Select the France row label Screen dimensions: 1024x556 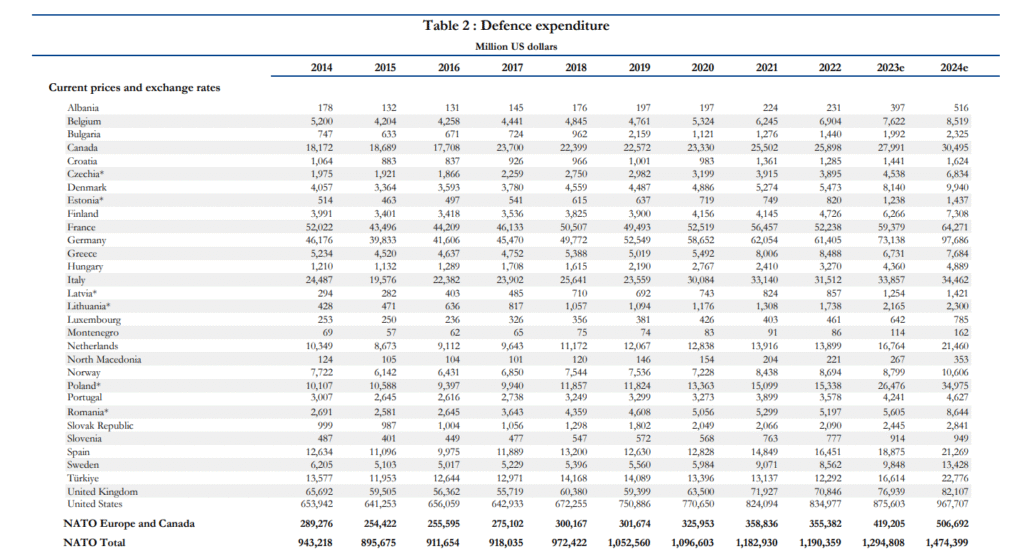pyautogui.click(x=81, y=227)
